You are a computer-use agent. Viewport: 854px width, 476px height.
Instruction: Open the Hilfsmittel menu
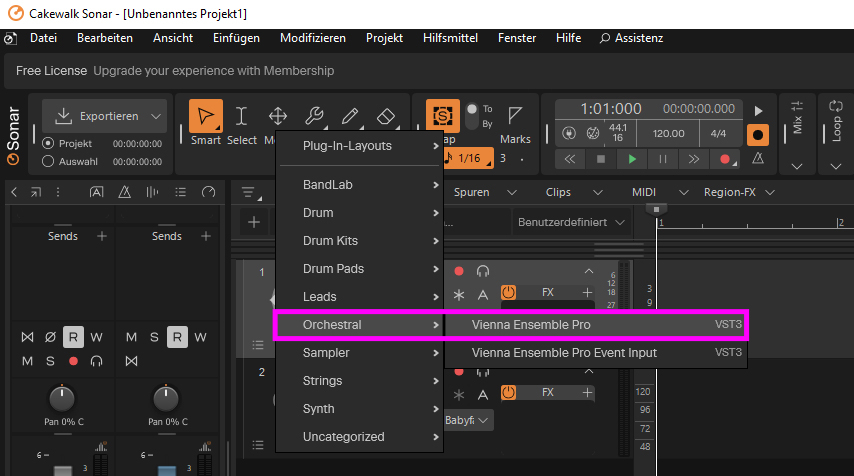pyautogui.click(x=450, y=38)
